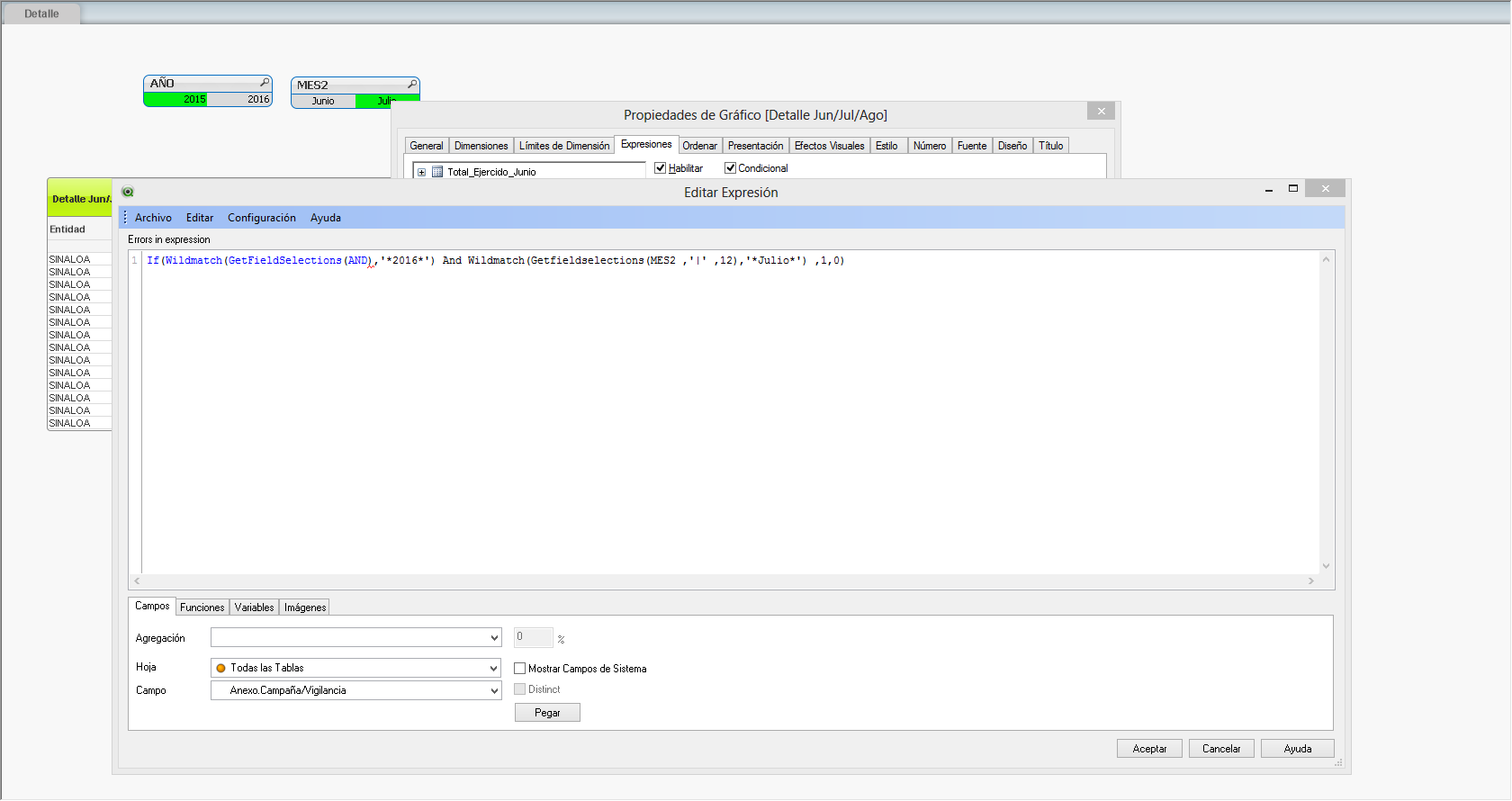Click the Cancelar button
This screenshot has width=1512, height=801.
1221,749
